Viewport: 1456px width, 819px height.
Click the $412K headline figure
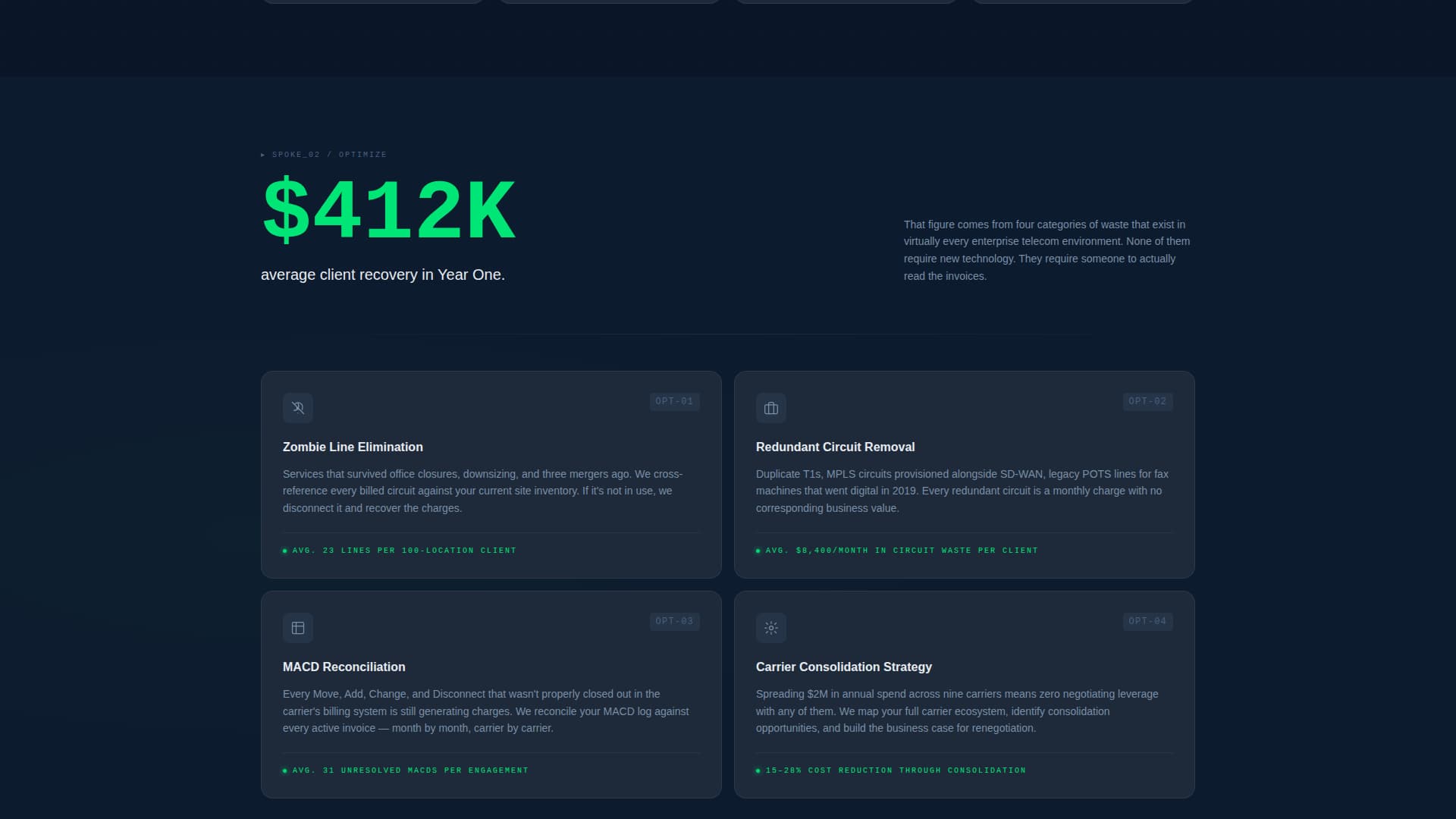[x=388, y=210]
